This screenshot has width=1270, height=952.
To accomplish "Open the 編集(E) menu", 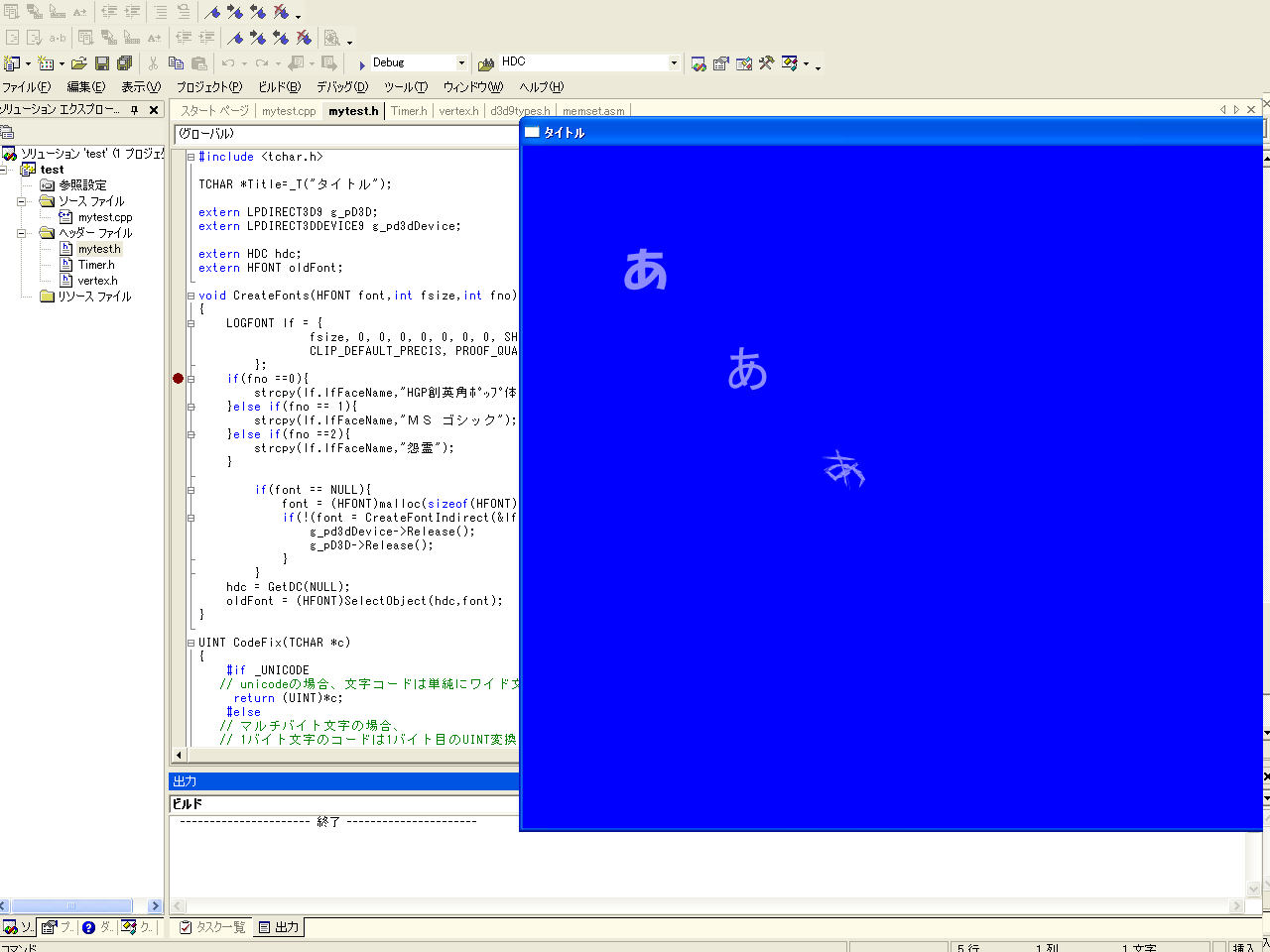I will (86, 87).
